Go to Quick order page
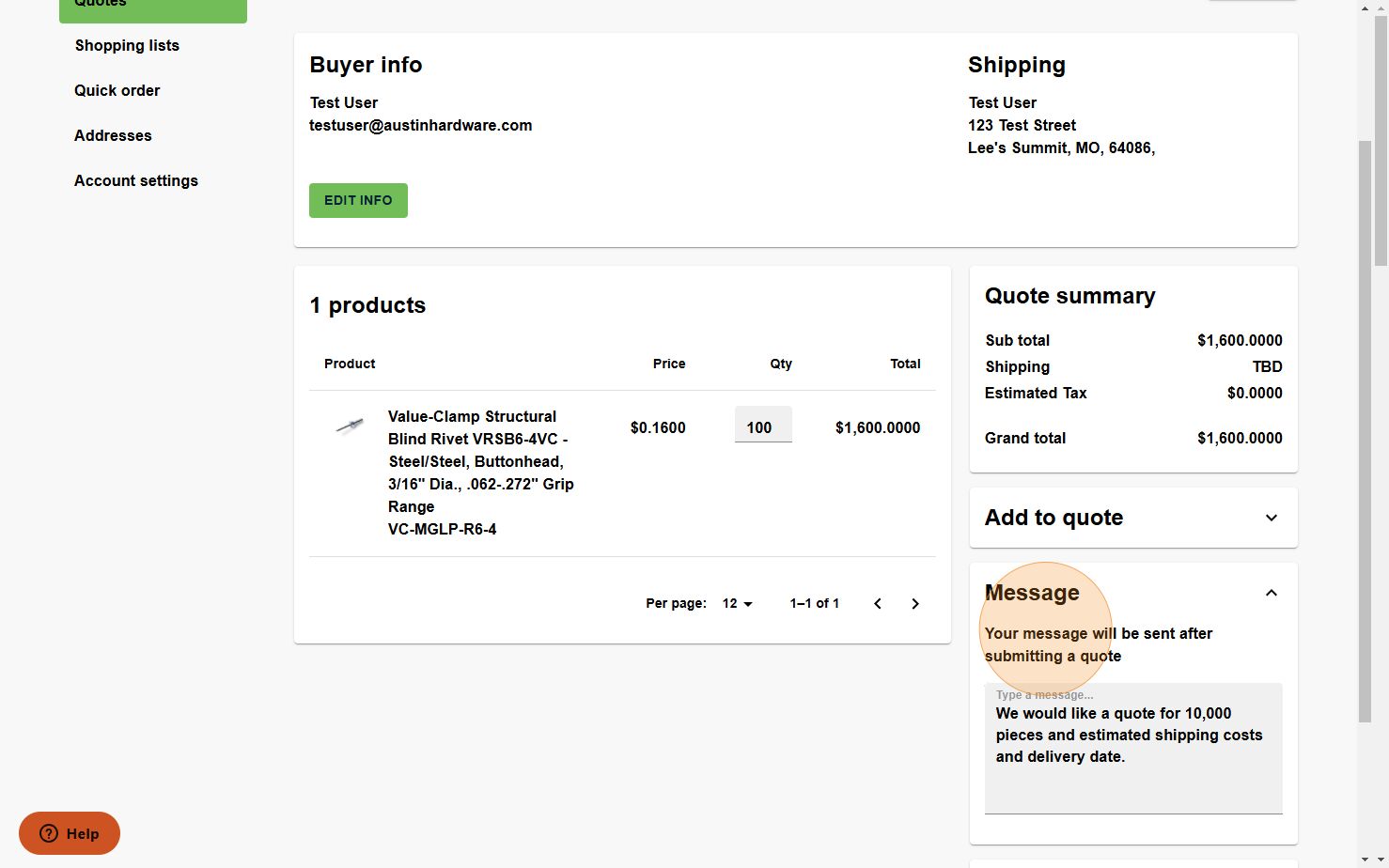Screen dimensions: 1389x868 pos(117,90)
